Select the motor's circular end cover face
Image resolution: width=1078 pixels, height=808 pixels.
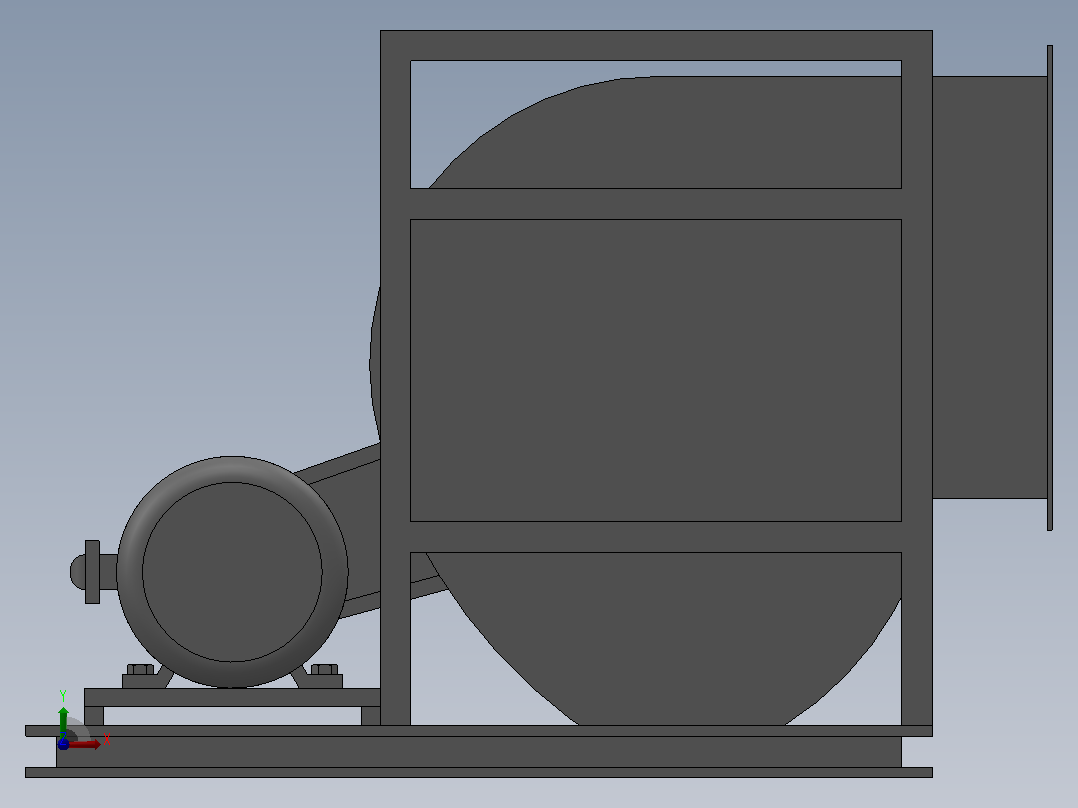click(232, 571)
